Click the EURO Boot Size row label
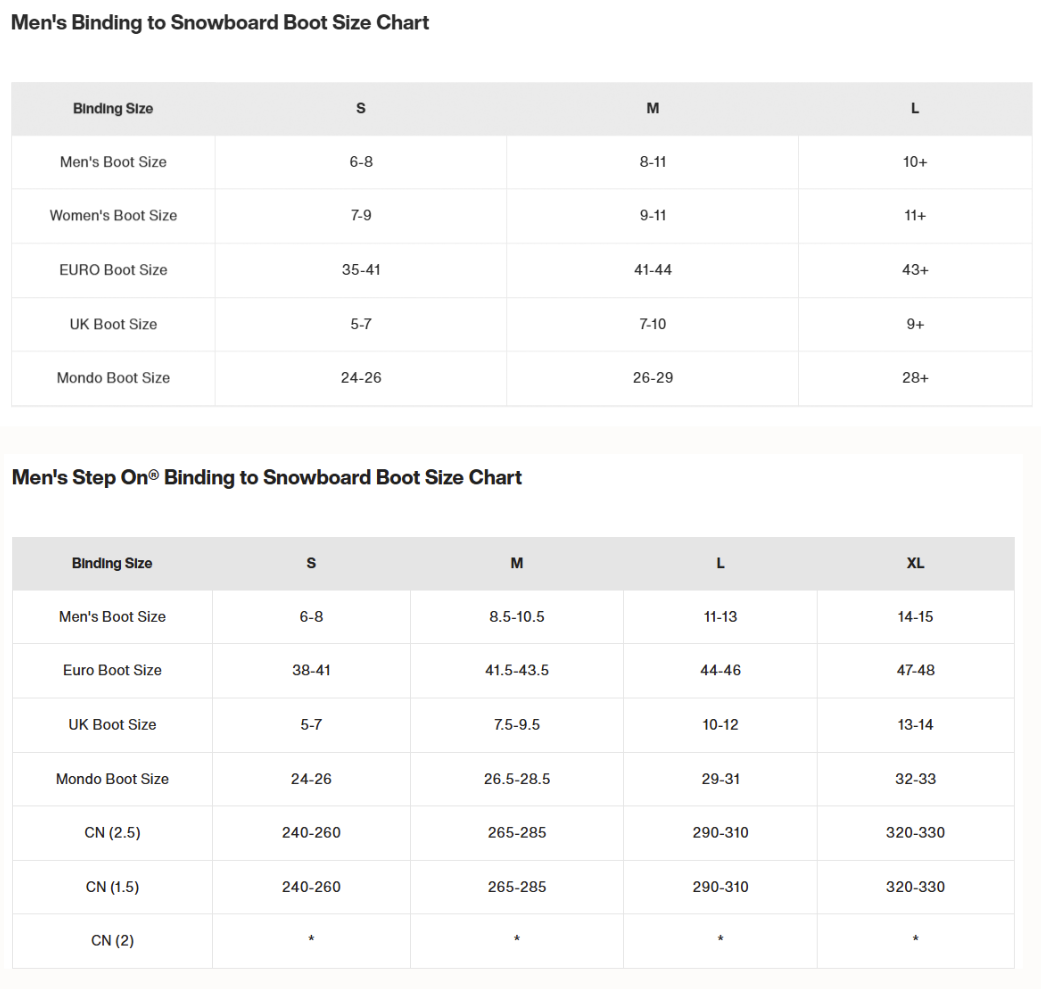1041x989 pixels. [x=114, y=270]
